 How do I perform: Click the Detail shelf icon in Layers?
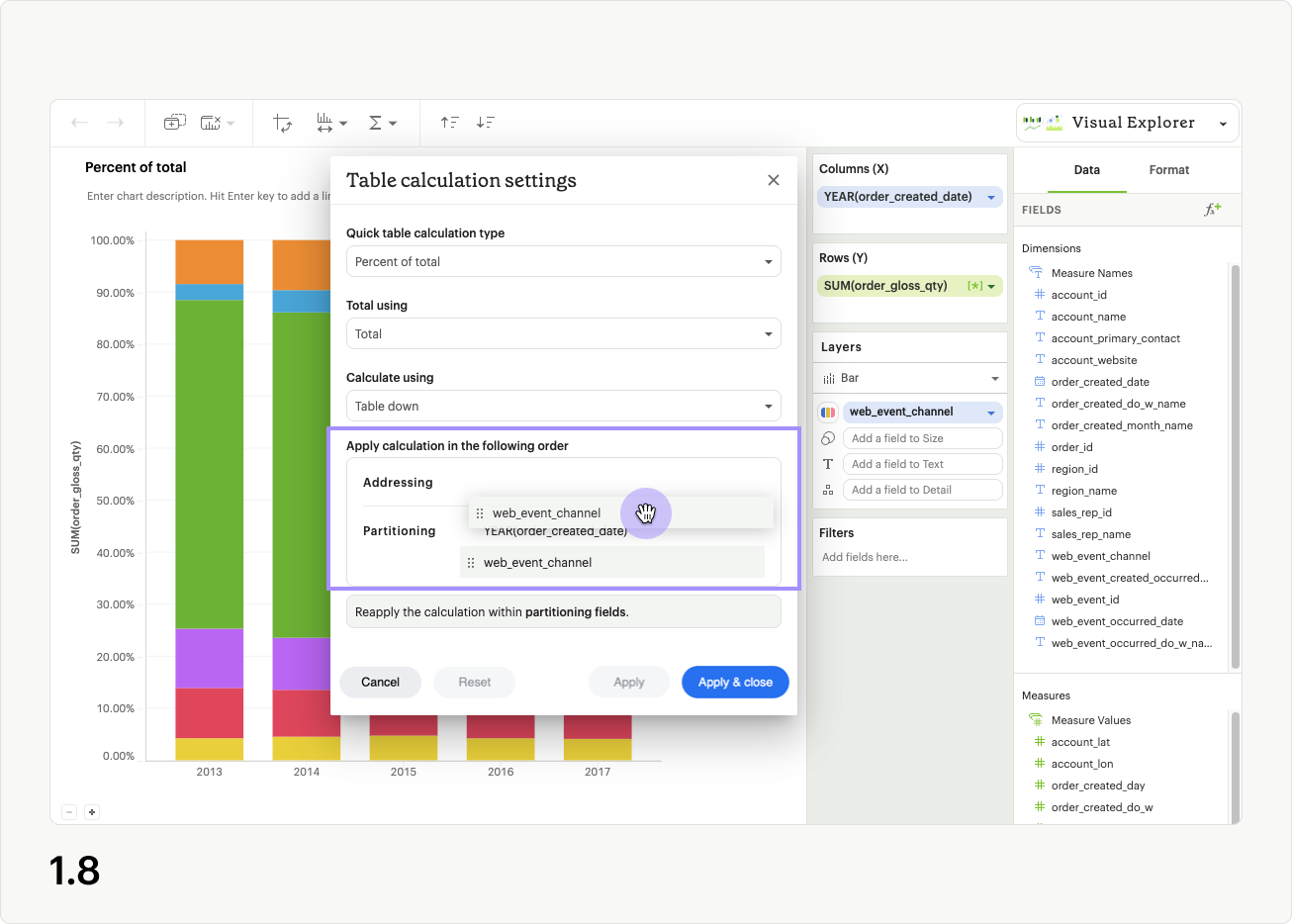829,489
